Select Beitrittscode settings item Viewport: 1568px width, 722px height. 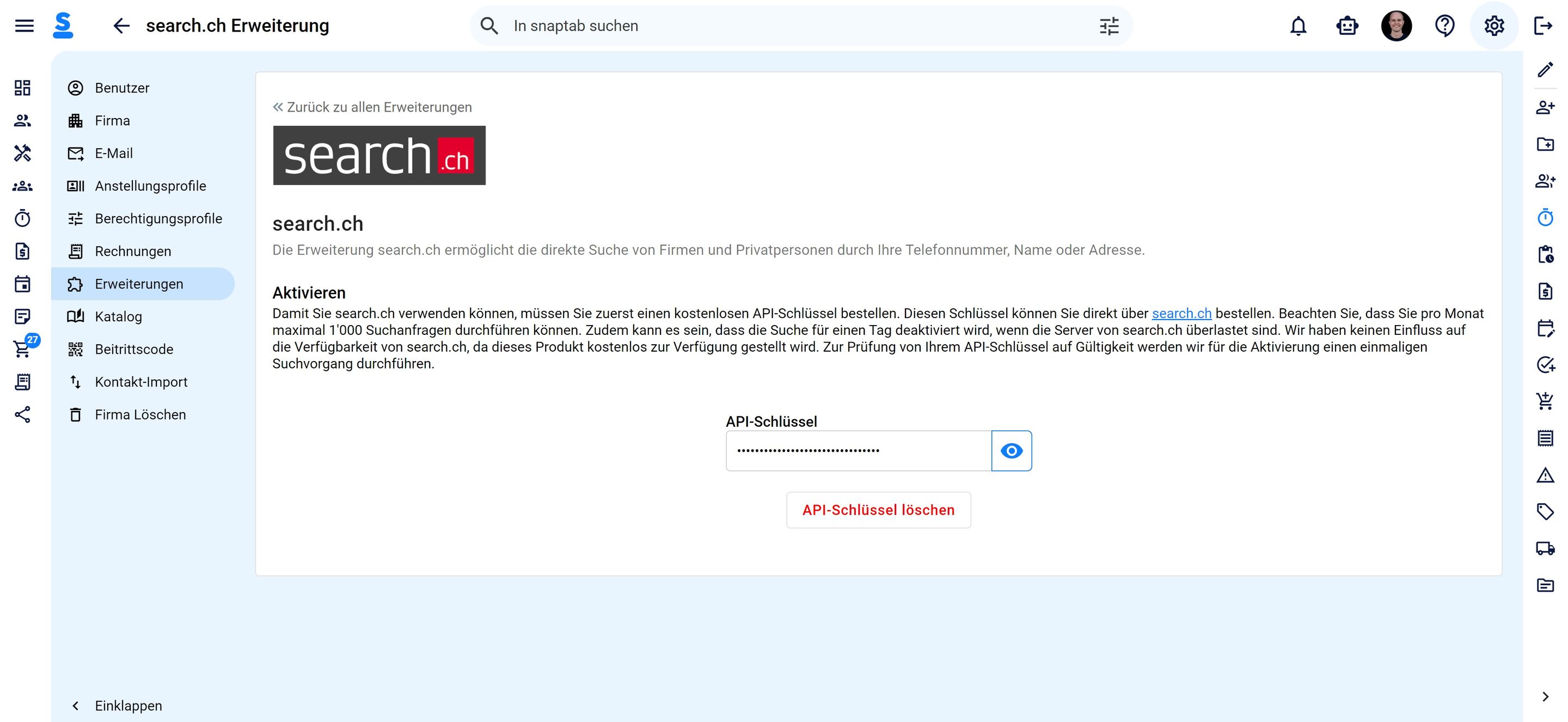[143, 349]
